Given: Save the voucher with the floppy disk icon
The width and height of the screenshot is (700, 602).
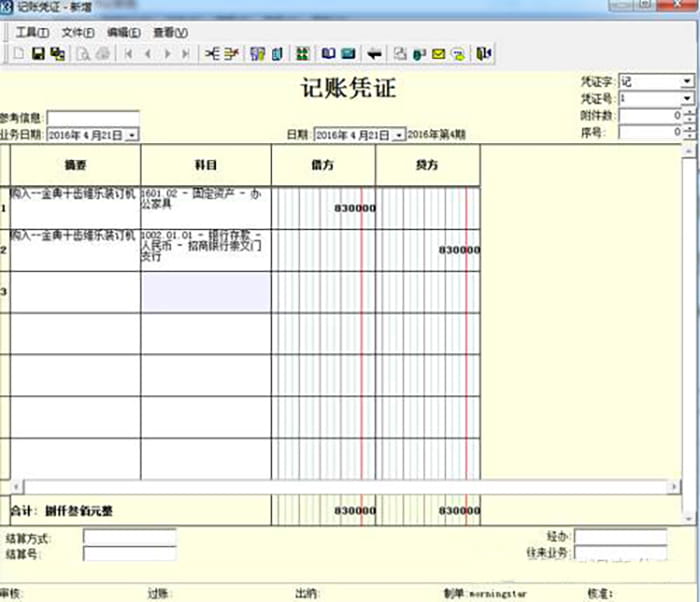Looking at the screenshot, I should point(38,53).
